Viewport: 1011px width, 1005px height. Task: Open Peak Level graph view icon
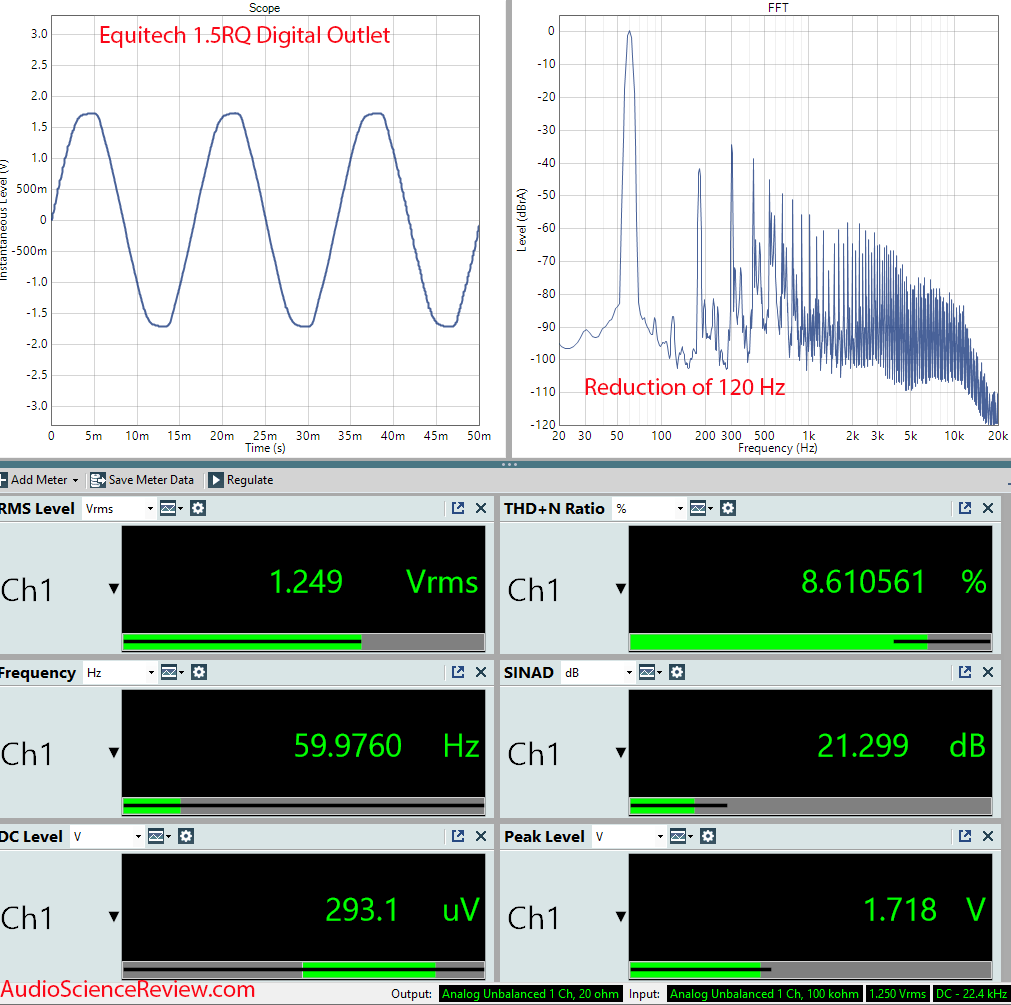coord(681,837)
